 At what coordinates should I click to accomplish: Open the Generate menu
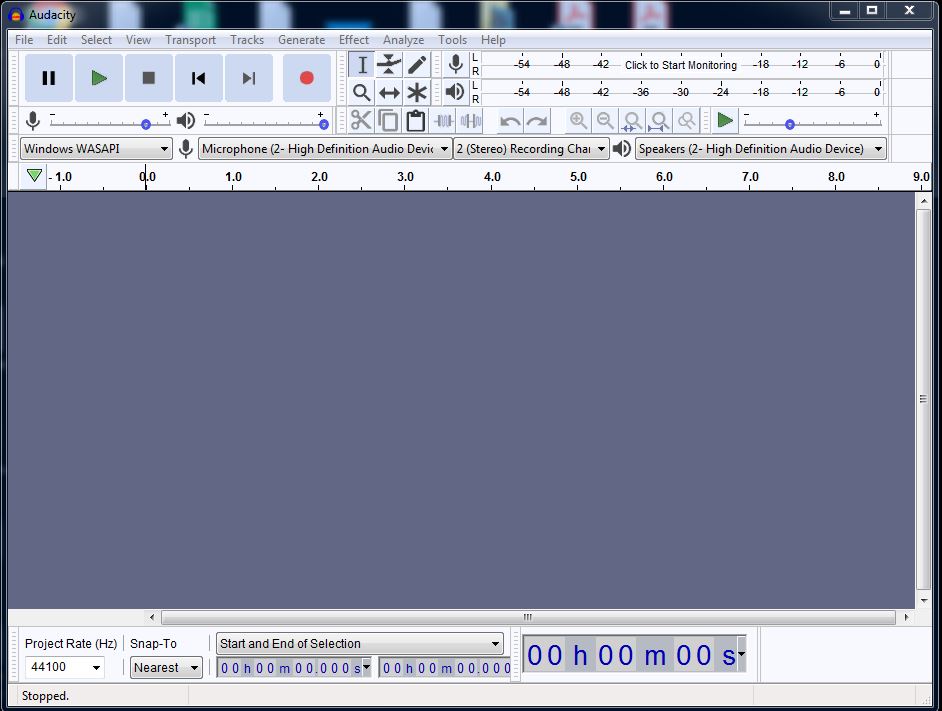coord(302,40)
